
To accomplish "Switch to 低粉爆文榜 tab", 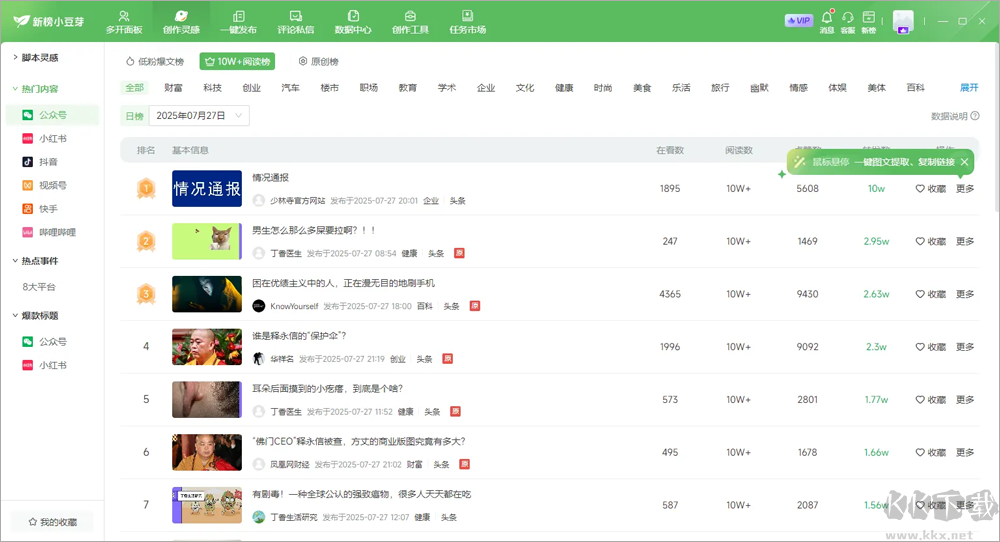I will pyautogui.click(x=155, y=62).
